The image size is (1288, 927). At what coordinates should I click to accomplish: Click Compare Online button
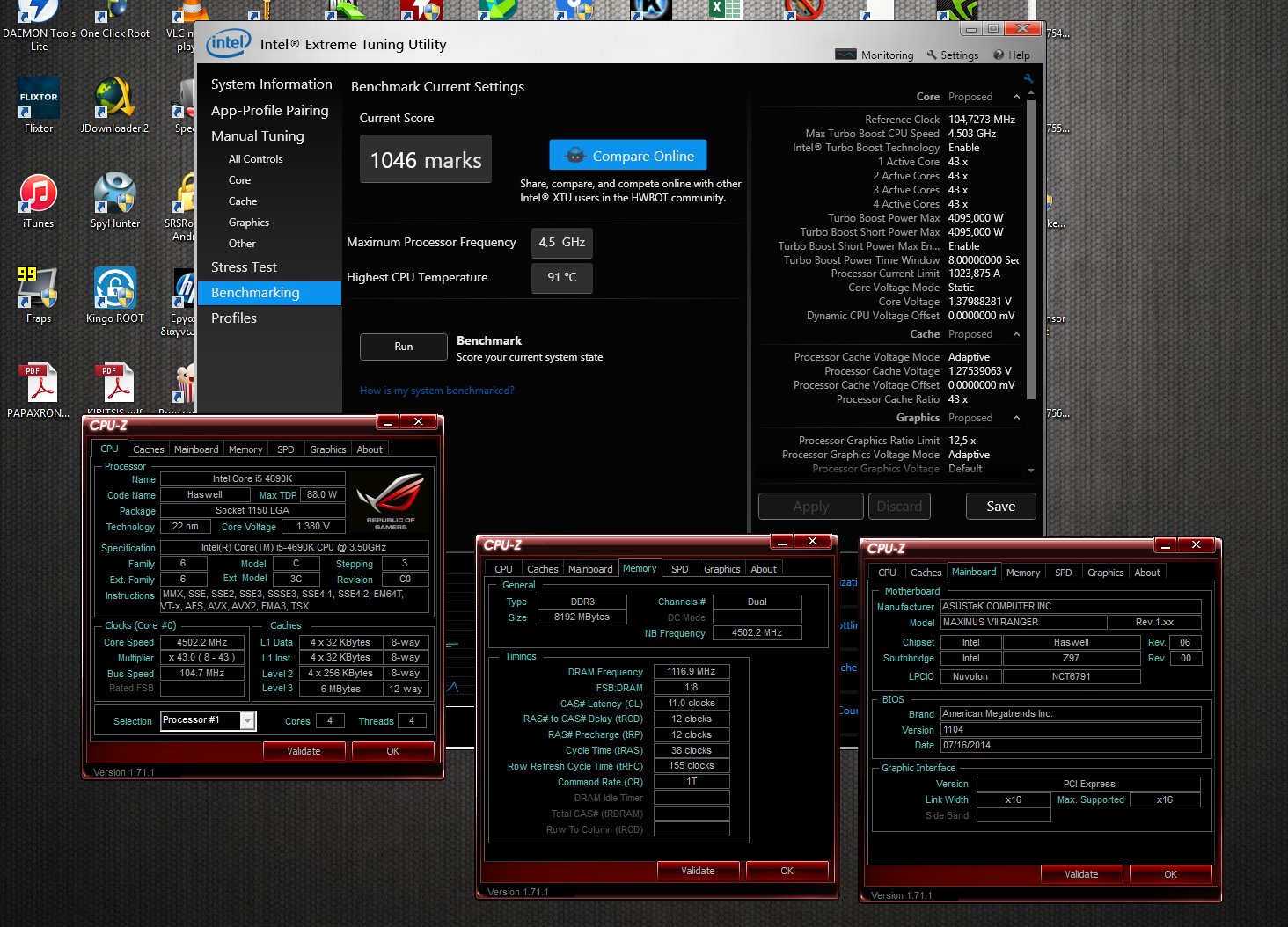pos(628,156)
